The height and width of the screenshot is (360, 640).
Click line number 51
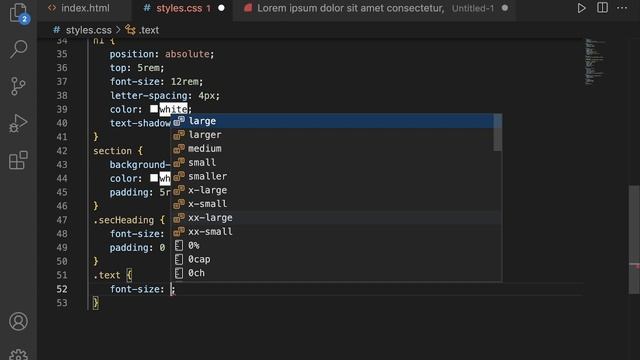[x=62, y=275]
